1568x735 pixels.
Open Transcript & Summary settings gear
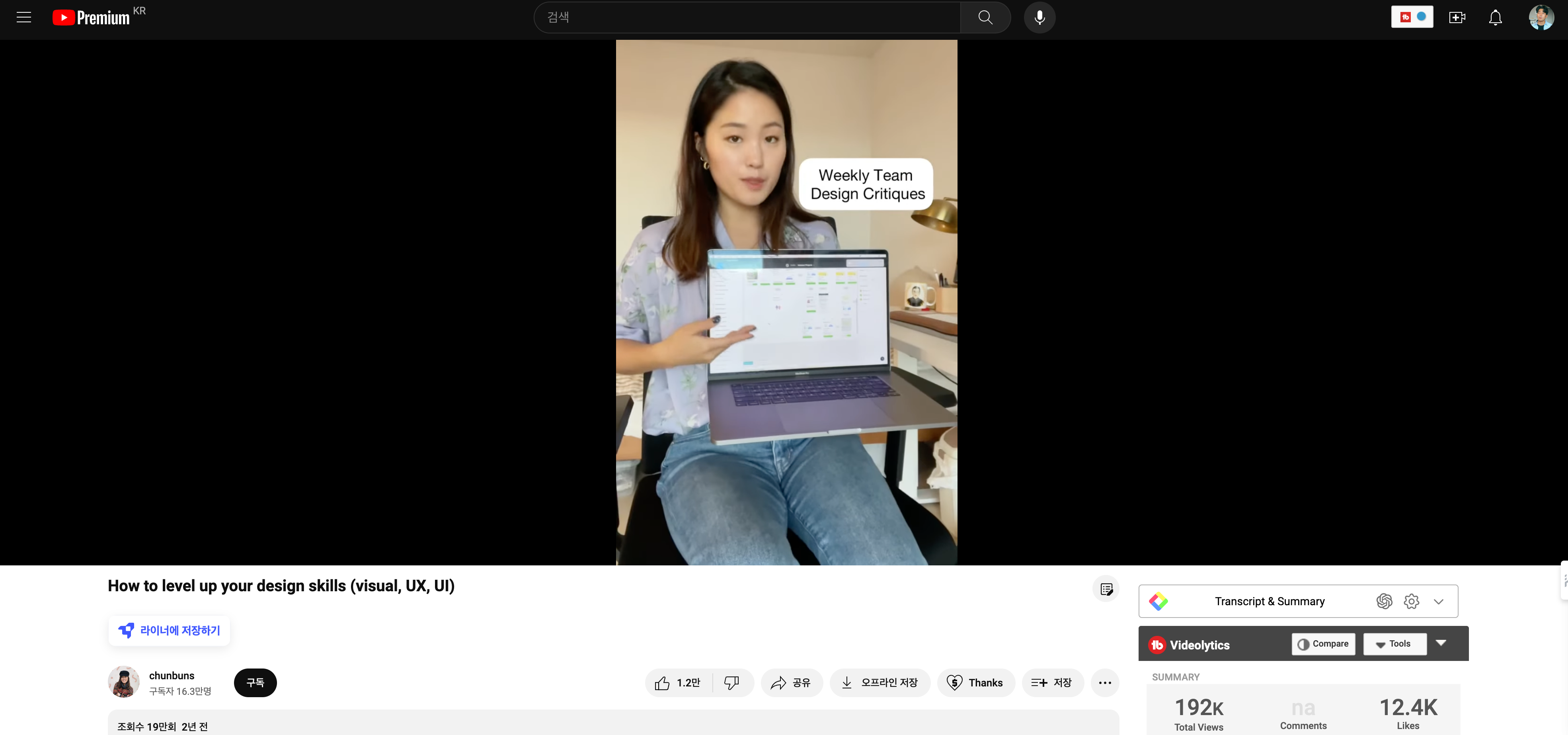click(1411, 601)
